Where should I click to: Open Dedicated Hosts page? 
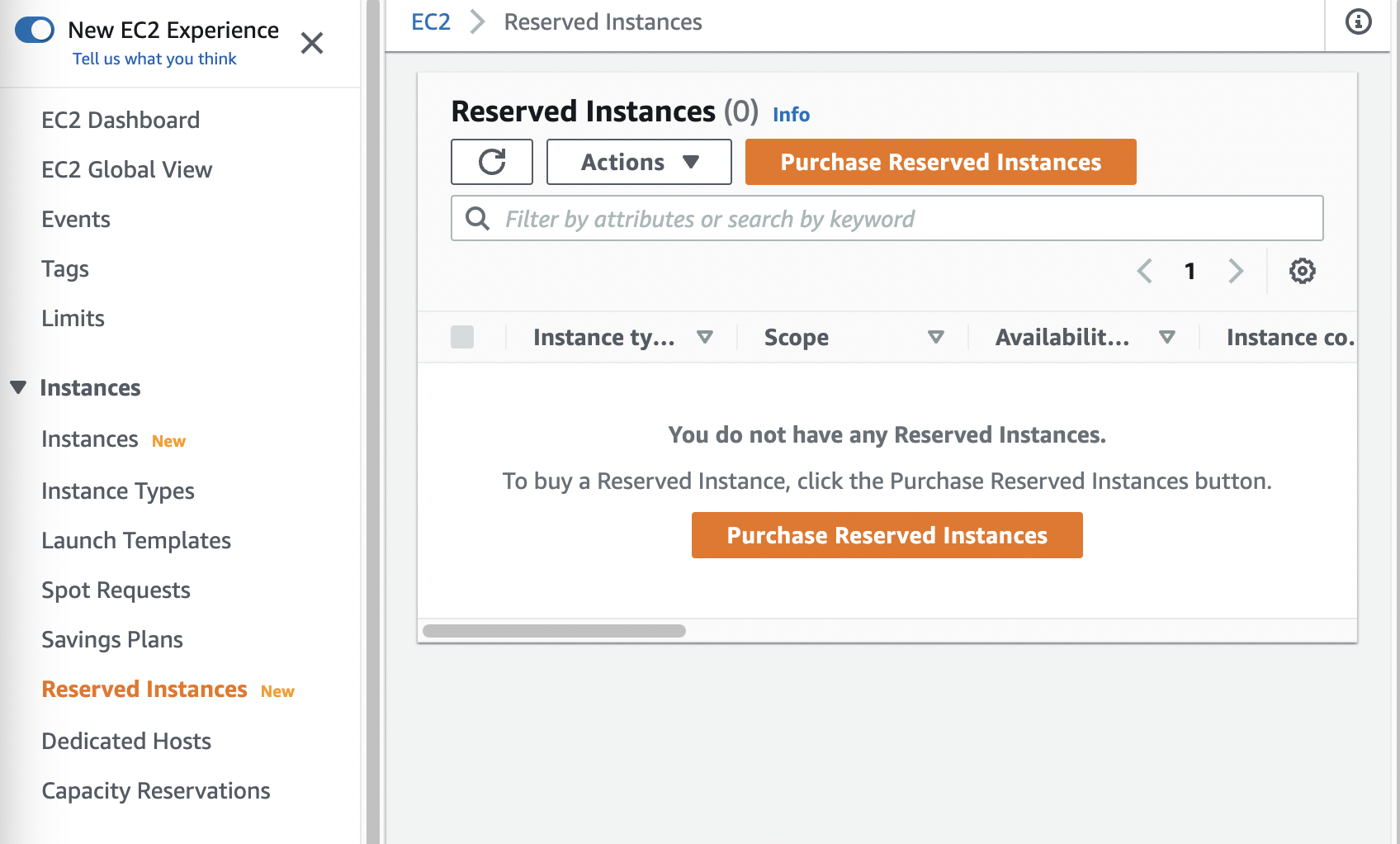(126, 742)
